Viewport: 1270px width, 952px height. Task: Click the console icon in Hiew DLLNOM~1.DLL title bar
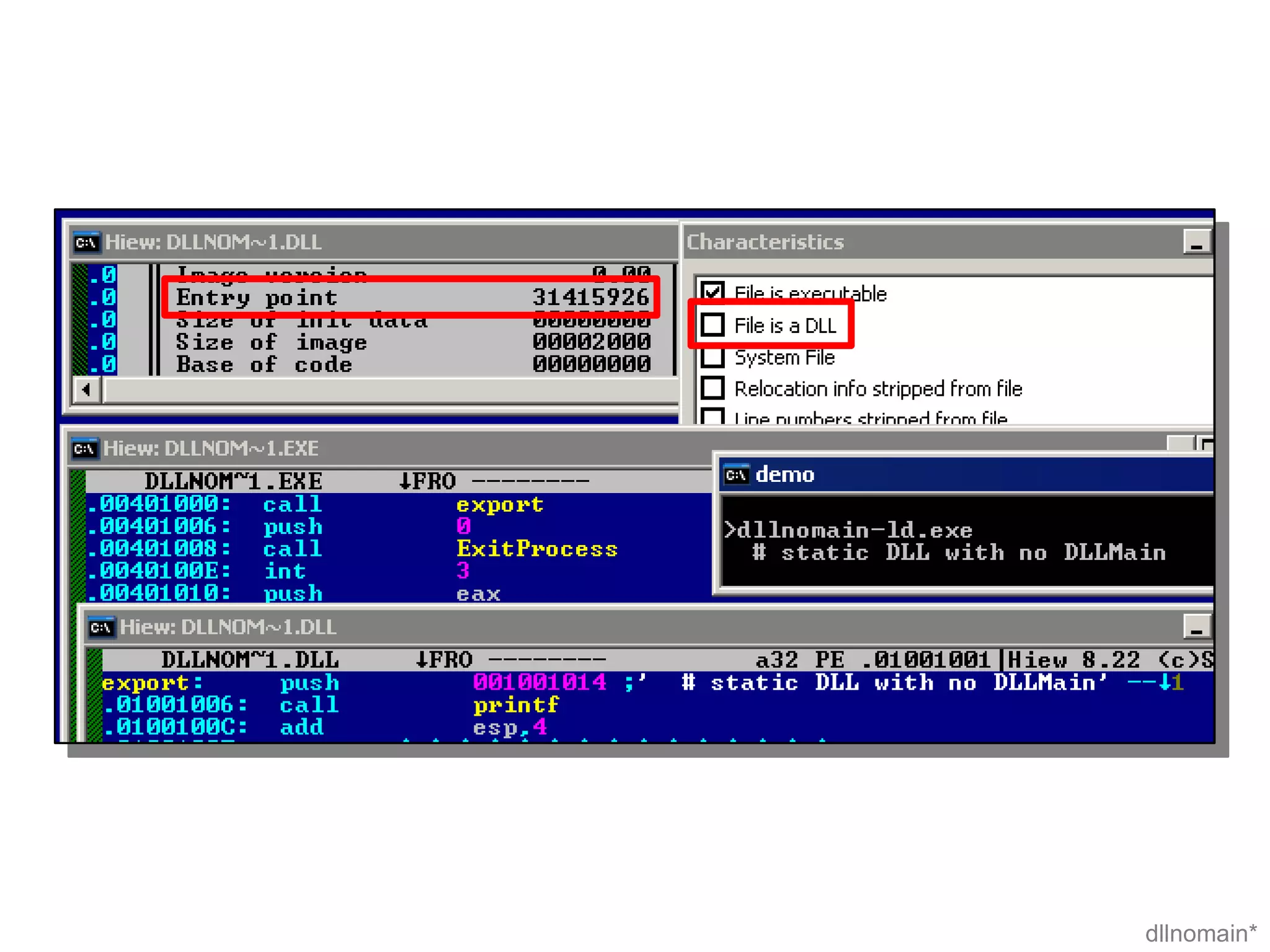86,242
